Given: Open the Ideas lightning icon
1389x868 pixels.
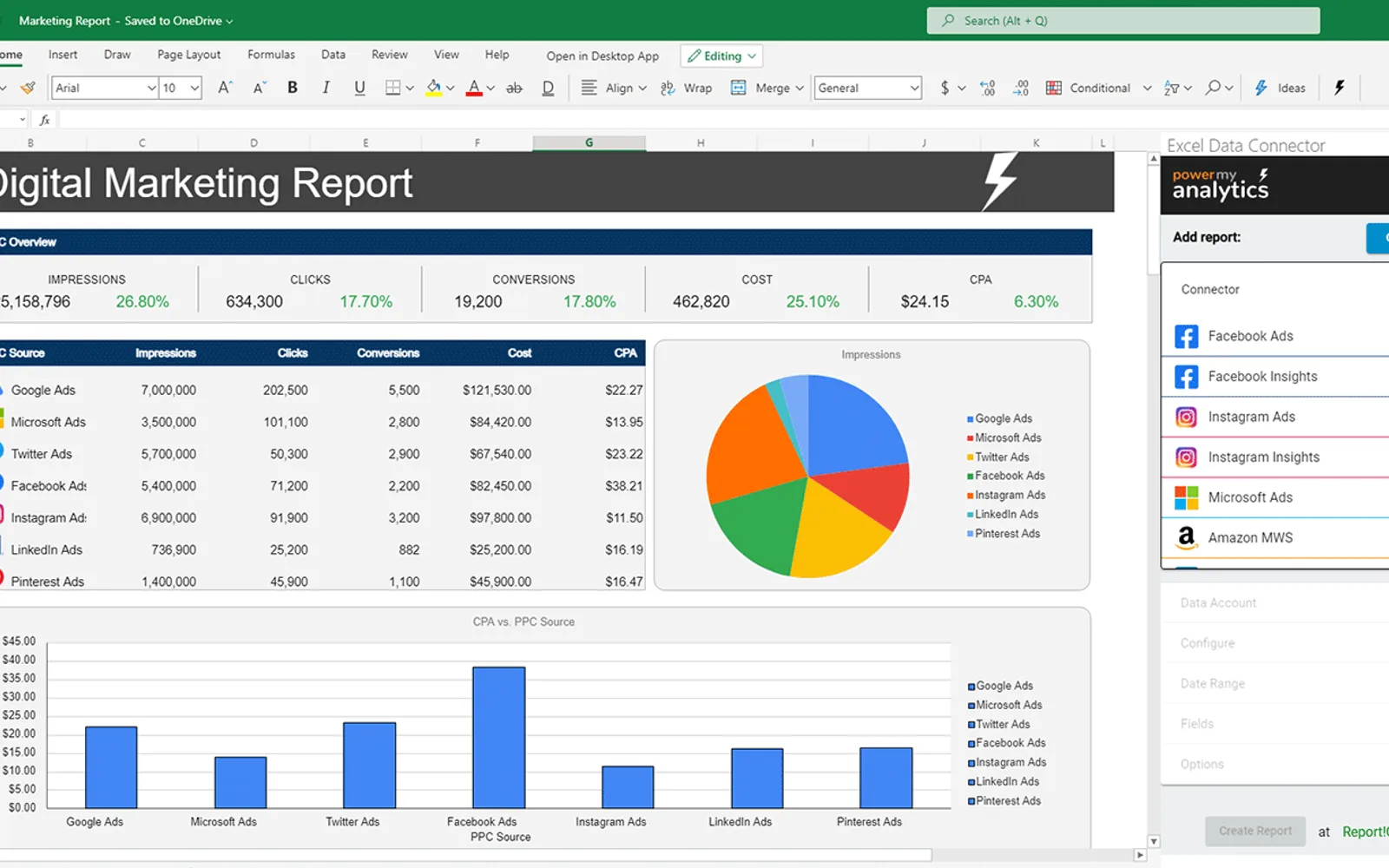Looking at the screenshot, I should pyautogui.click(x=1261, y=88).
